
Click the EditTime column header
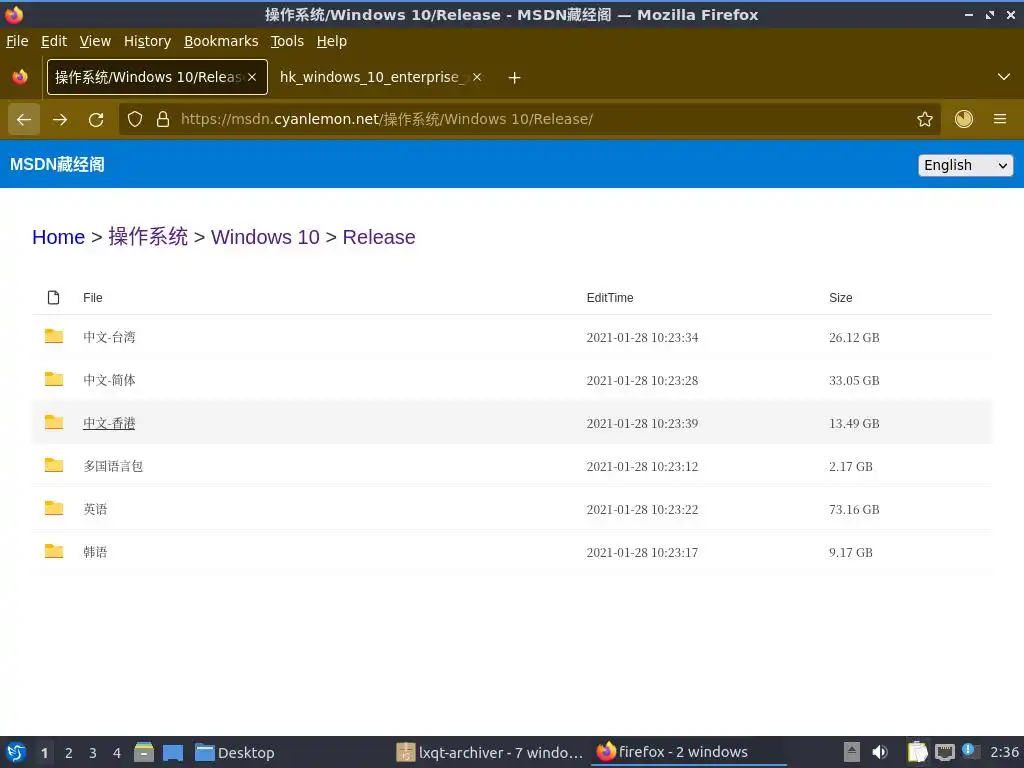point(610,298)
